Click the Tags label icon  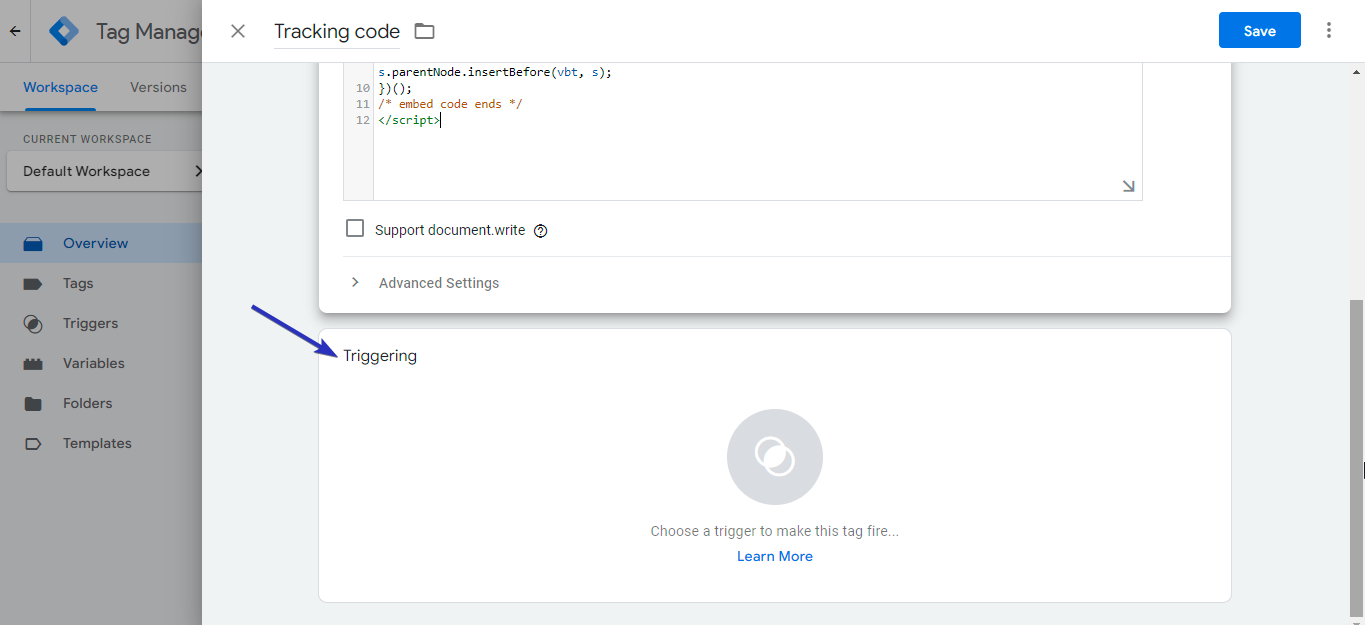33,283
